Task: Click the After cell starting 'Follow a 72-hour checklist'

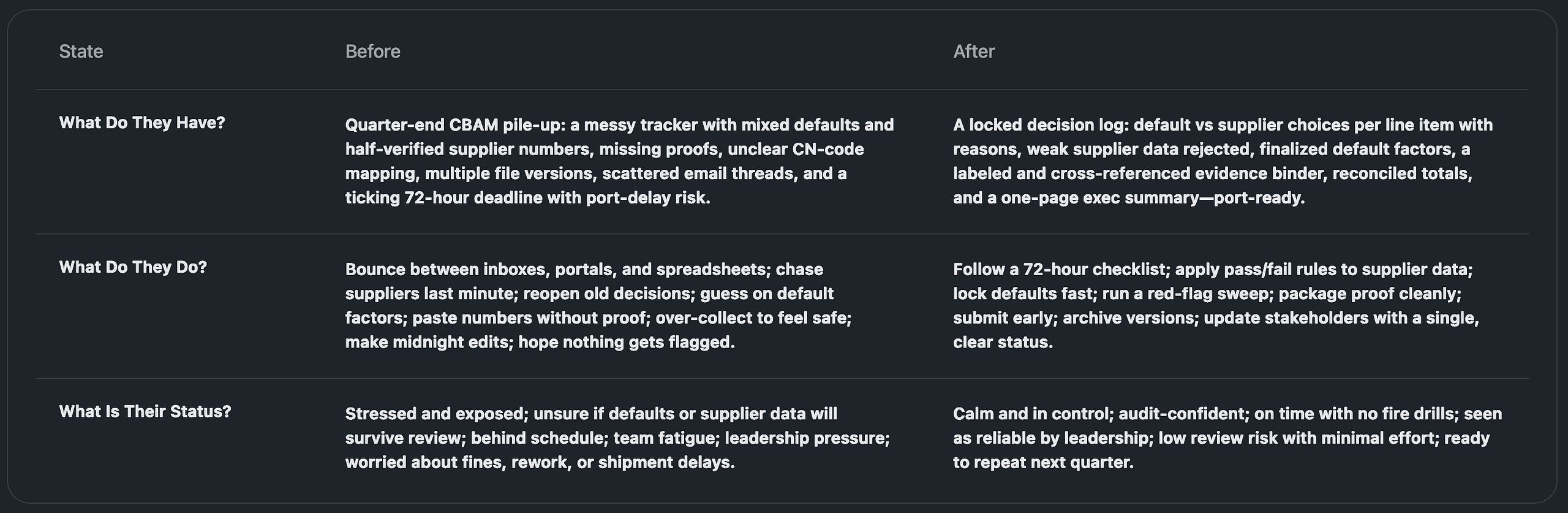Action: 1216,306
